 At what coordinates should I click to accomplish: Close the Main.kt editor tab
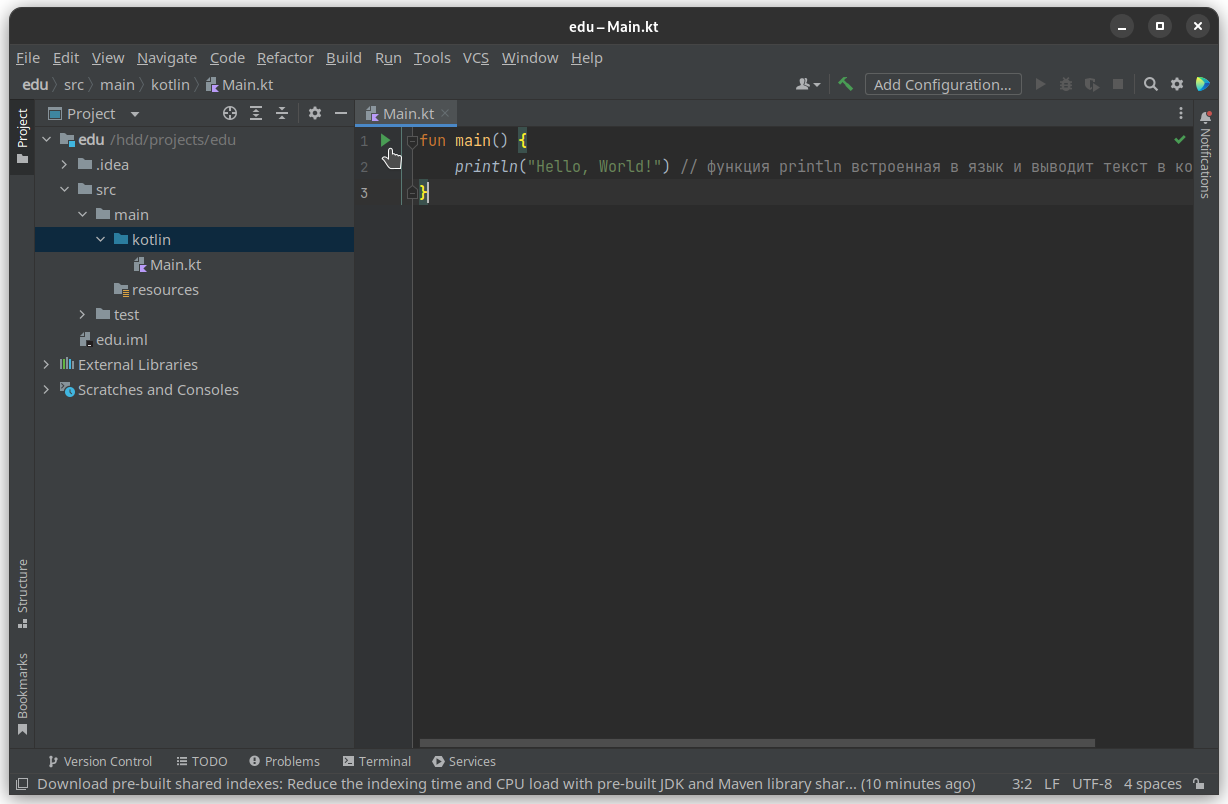click(445, 113)
